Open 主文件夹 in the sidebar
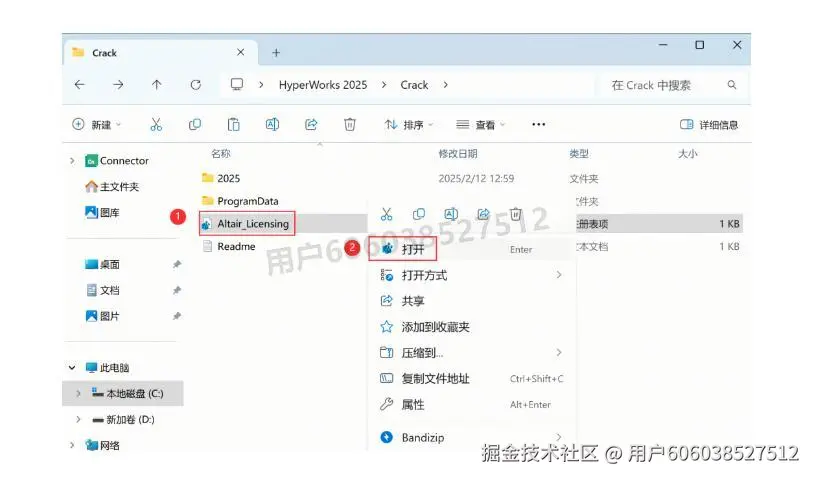 112,187
